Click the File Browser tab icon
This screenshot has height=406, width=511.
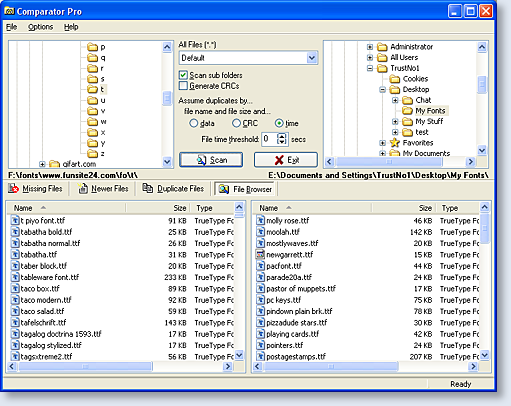tap(224, 189)
